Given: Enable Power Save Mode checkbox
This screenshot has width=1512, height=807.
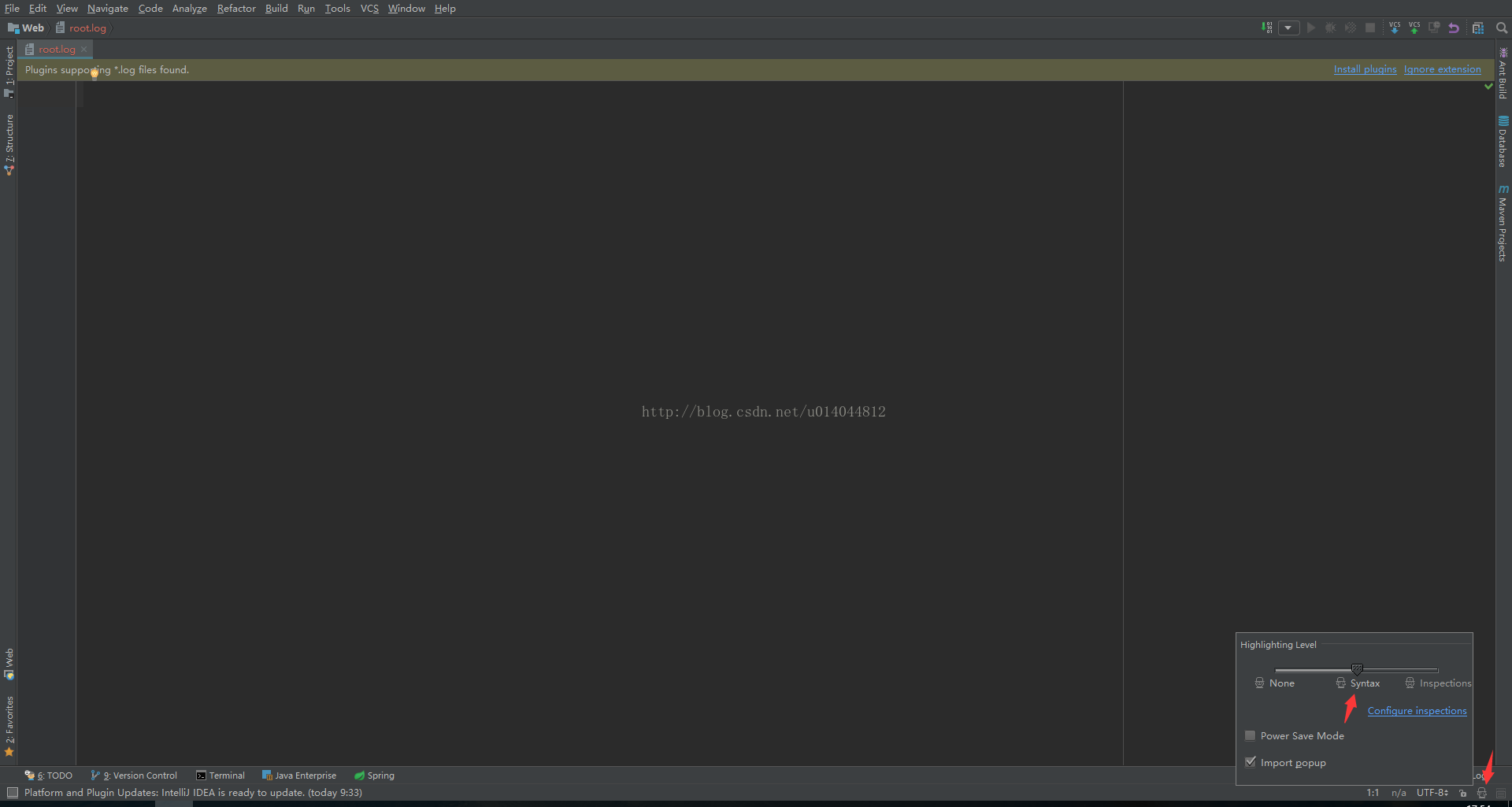Looking at the screenshot, I should [x=1250, y=735].
